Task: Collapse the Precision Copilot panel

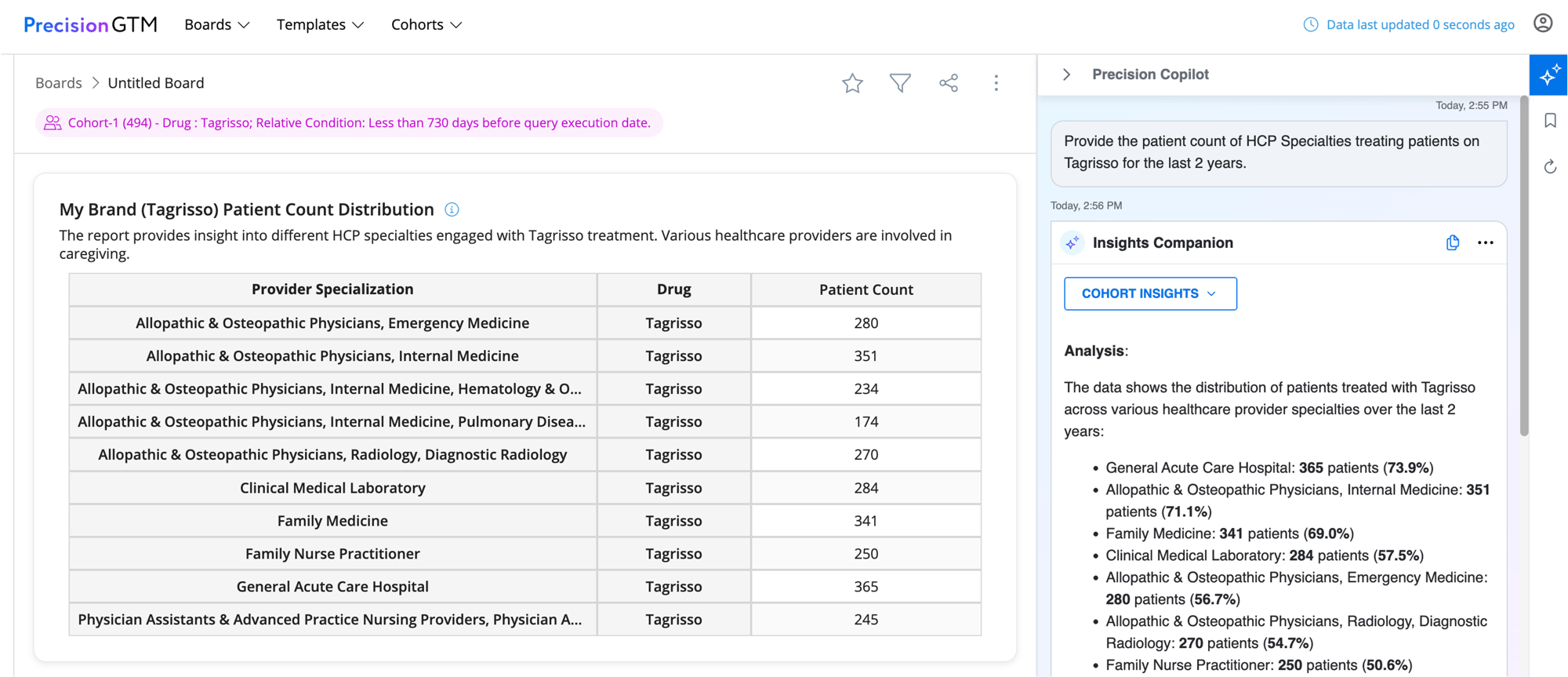Action: coord(1066,75)
